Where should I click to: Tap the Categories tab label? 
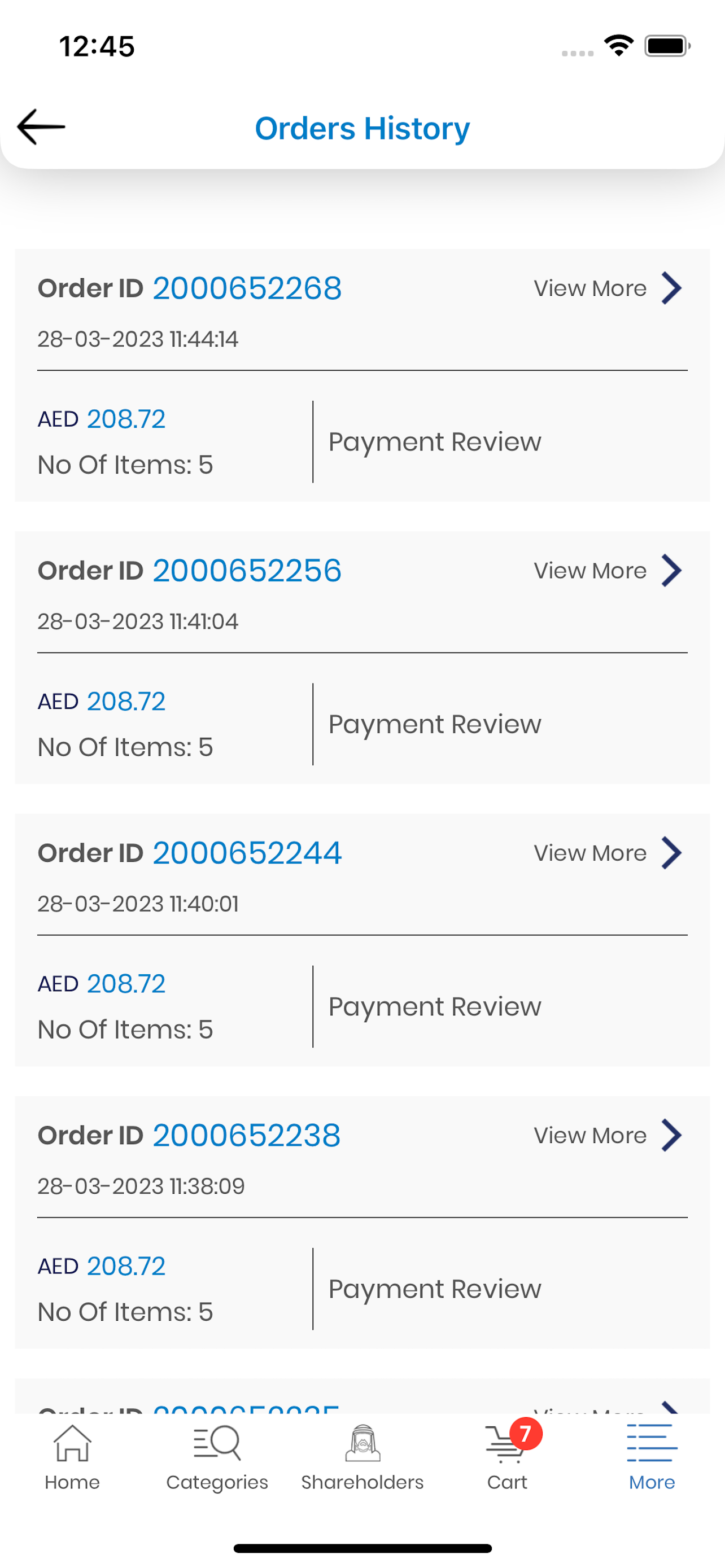click(217, 1482)
